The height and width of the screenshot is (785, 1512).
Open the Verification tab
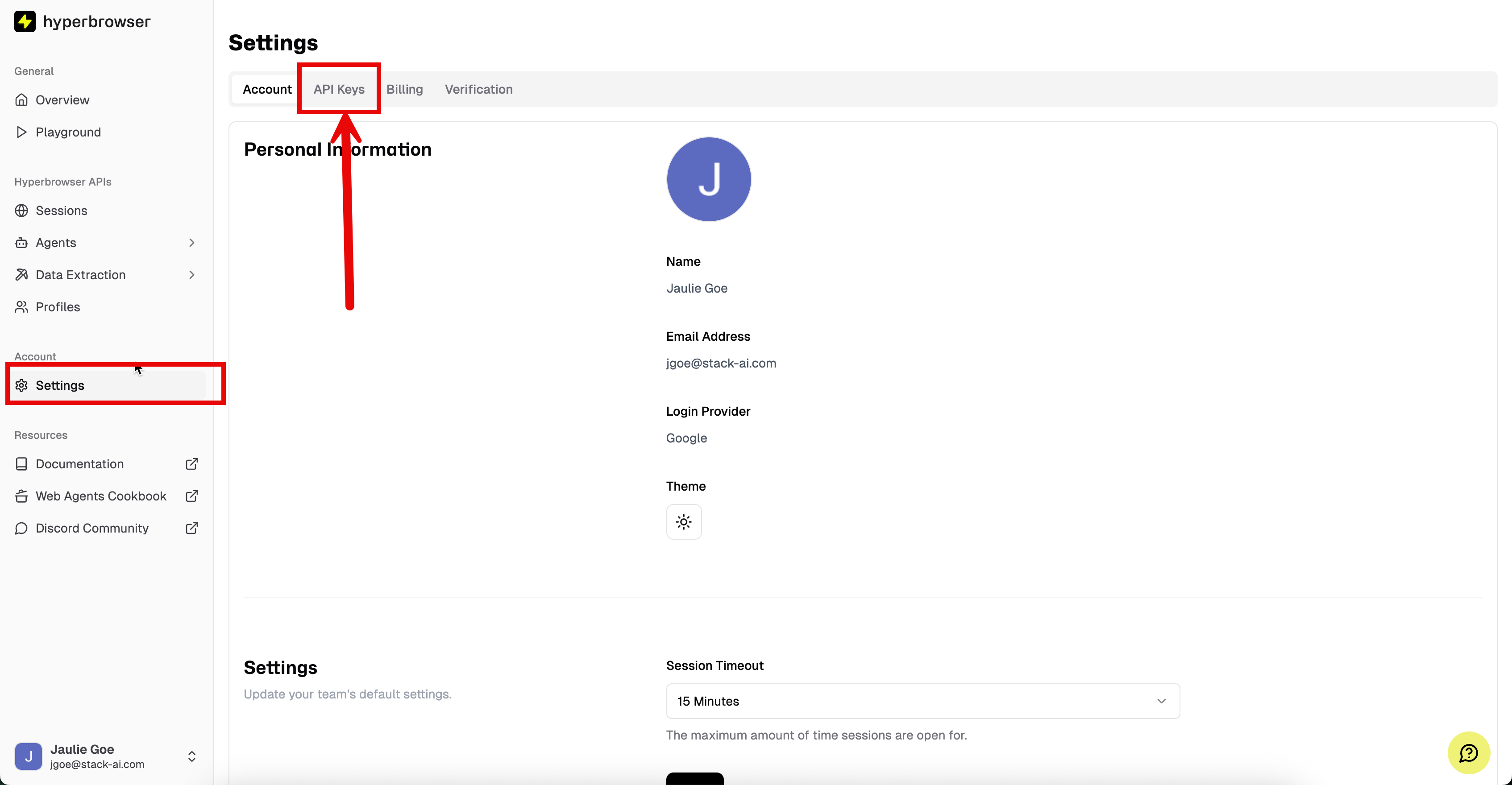coord(478,89)
